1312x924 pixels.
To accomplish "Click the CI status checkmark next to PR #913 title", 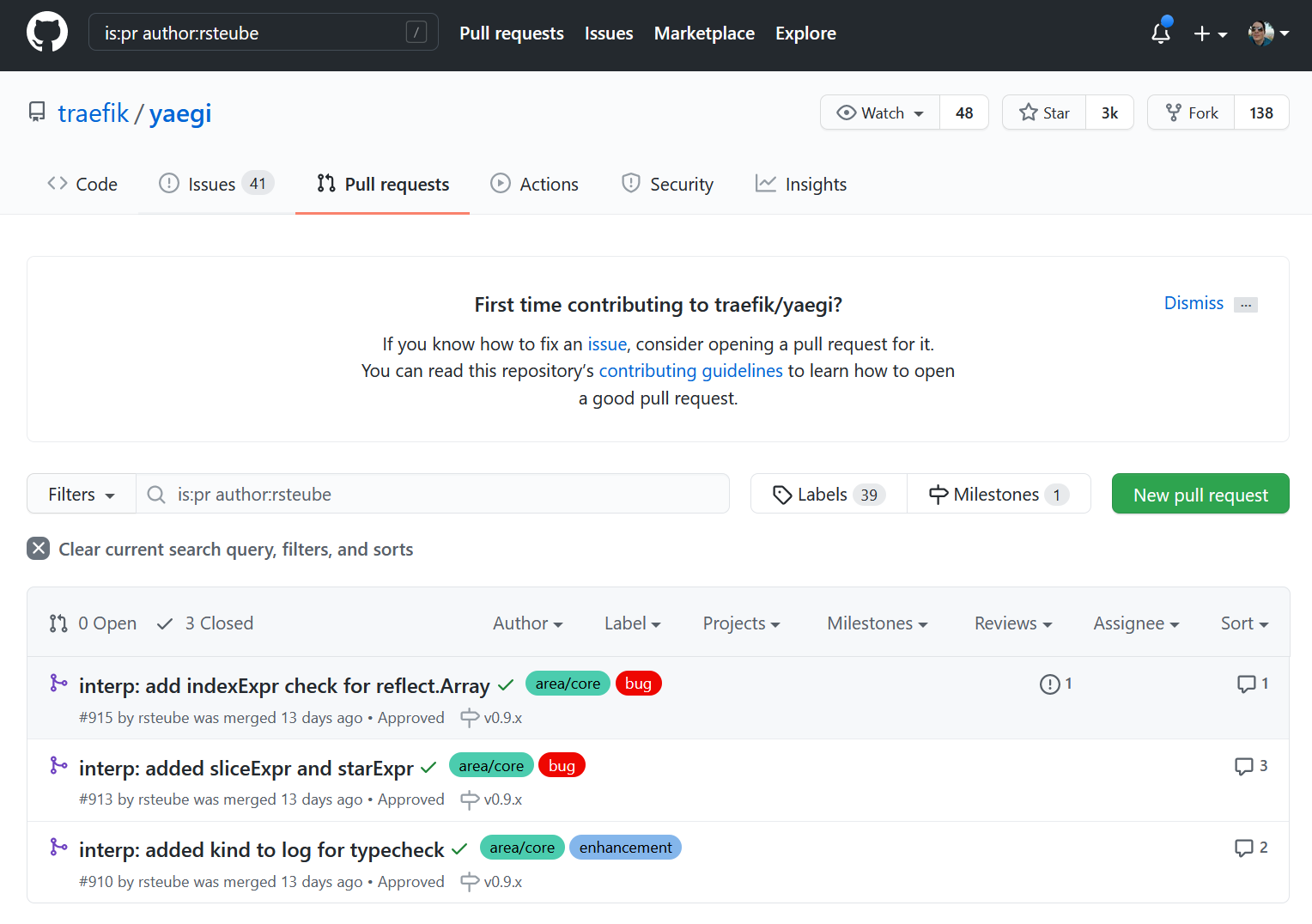I will pyautogui.click(x=428, y=767).
